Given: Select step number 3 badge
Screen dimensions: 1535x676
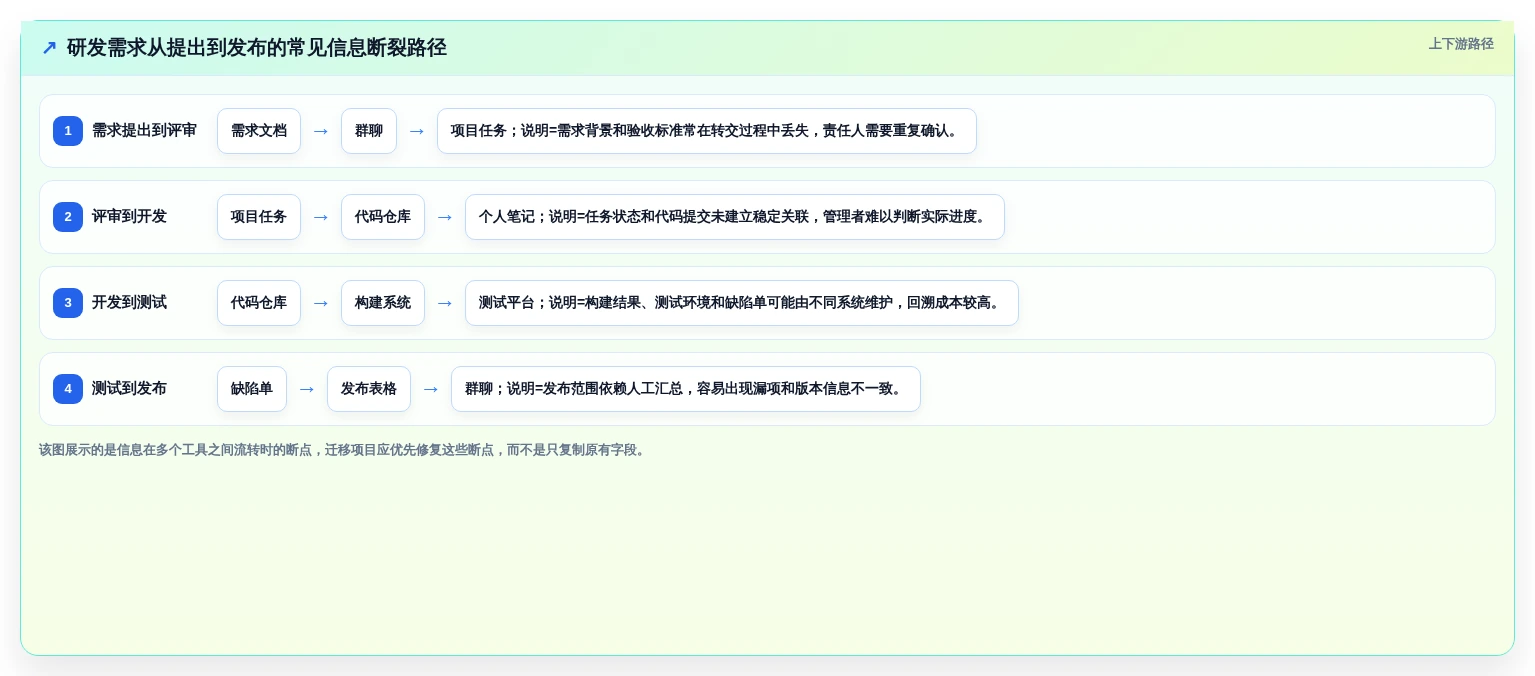Looking at the screenshot, I should point(68,303).
